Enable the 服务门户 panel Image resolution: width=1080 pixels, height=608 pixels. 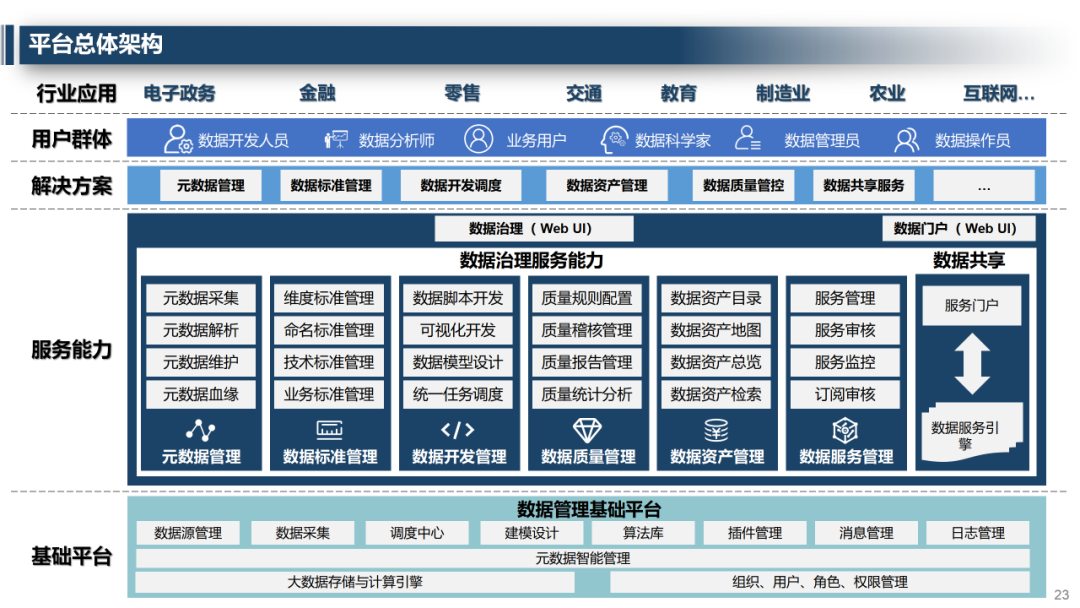970,305
